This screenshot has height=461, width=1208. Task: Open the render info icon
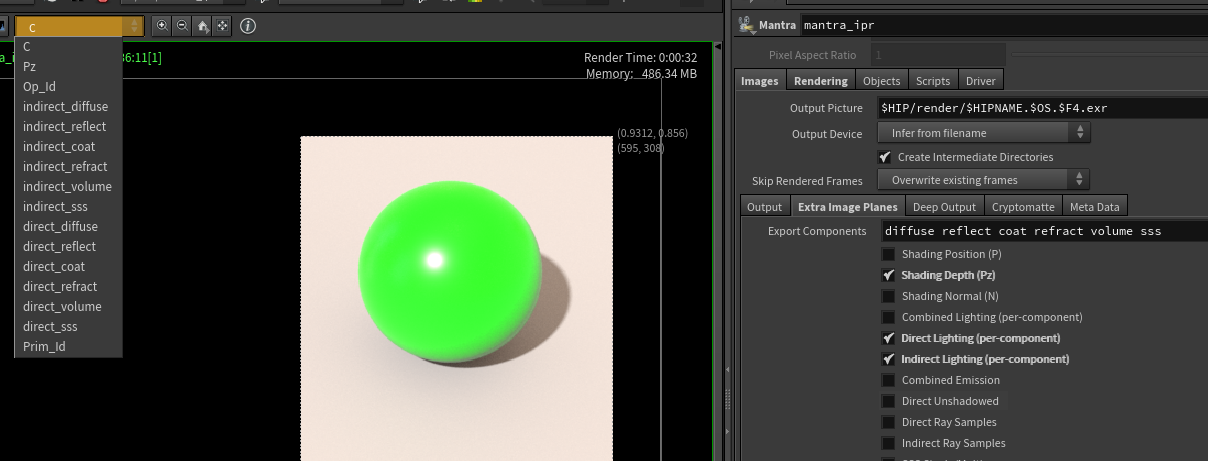[248, 26]
